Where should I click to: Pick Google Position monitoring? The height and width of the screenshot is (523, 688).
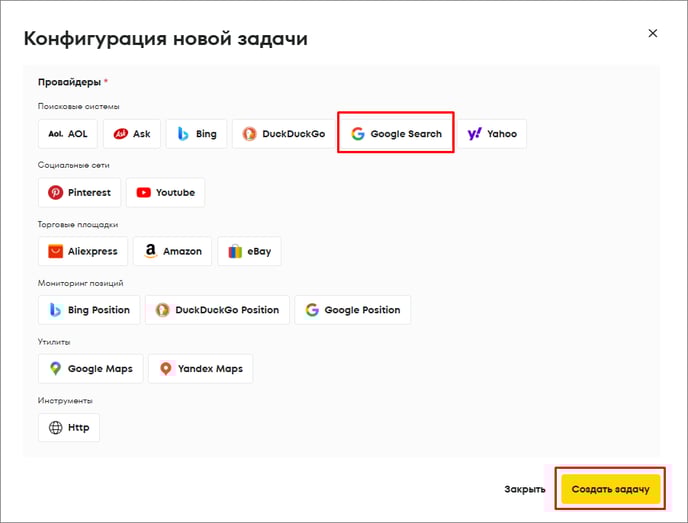353,310
